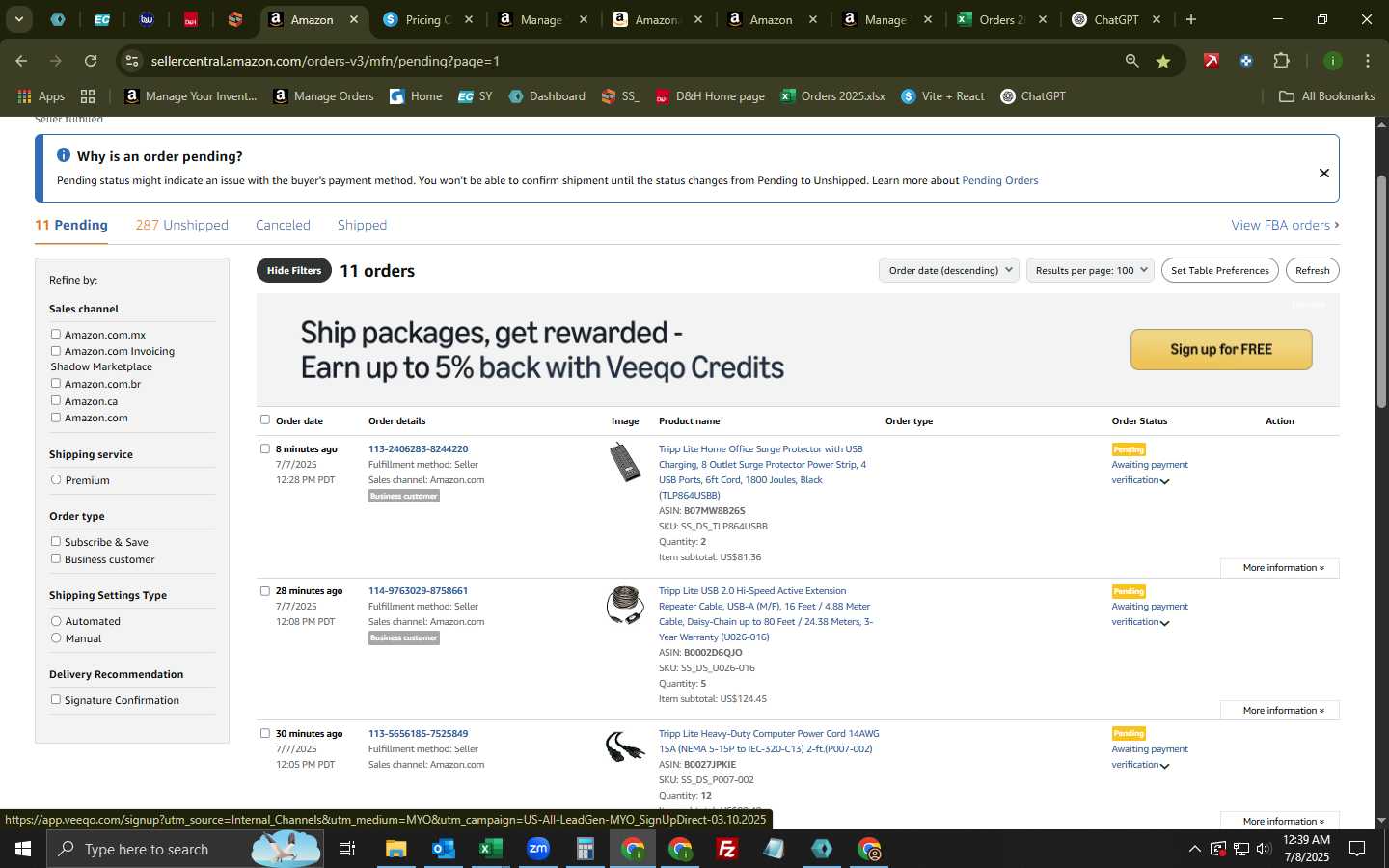Click the bookmark star in address bar
The image size is (1389, 868).
pos(1163,61)
